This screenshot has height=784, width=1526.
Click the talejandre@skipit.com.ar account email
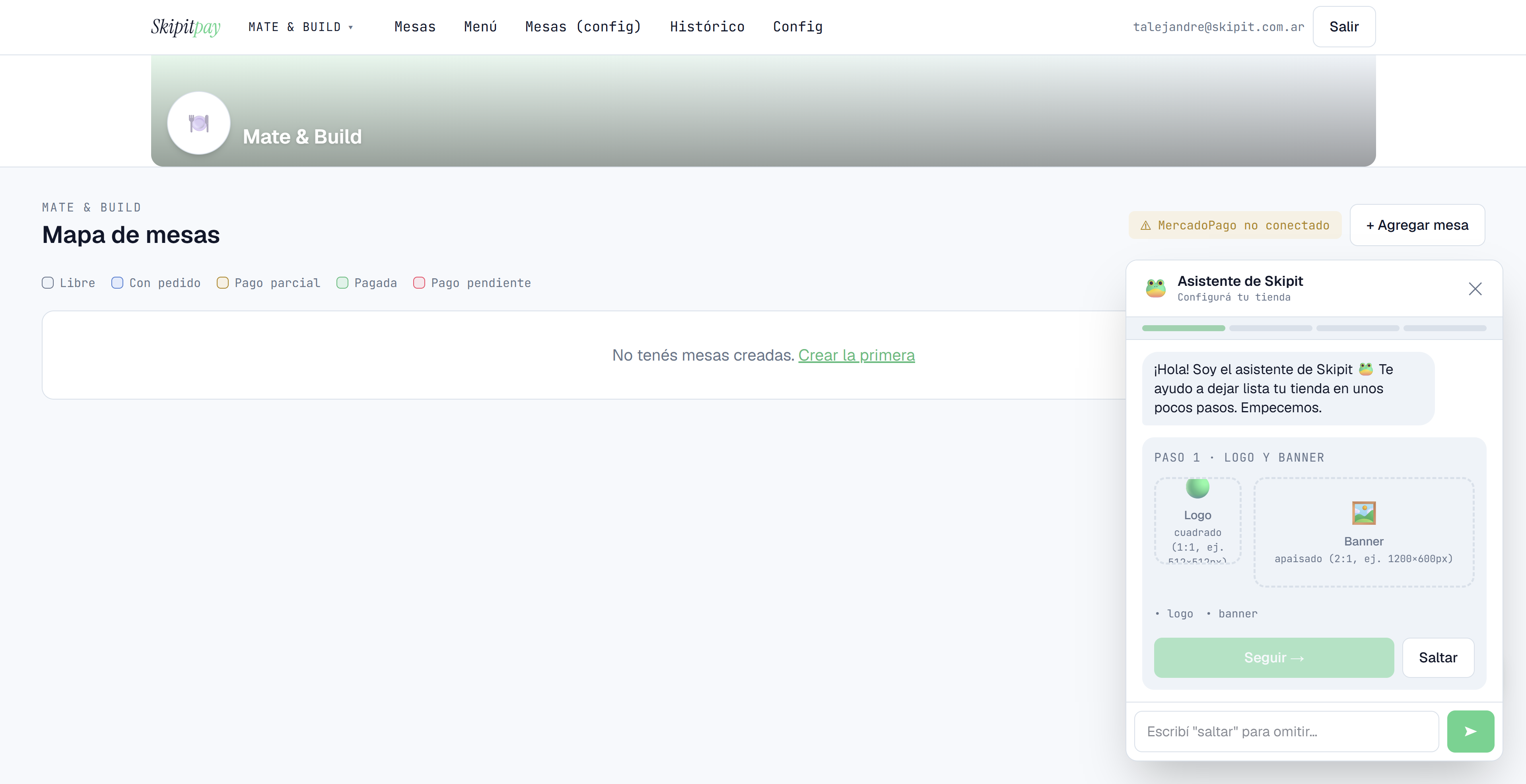(1218, 27)
